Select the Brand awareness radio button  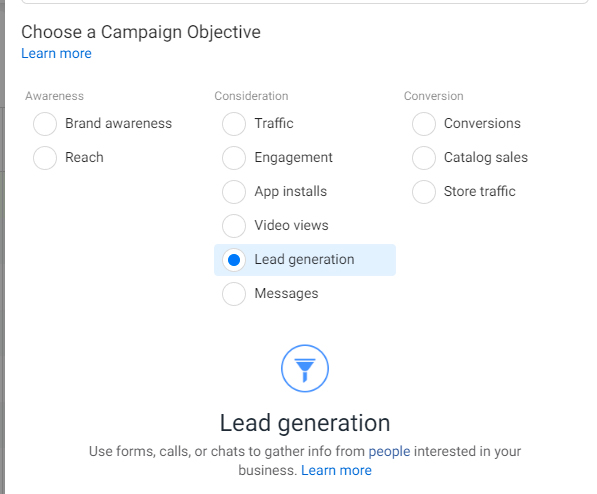(45, 124)
